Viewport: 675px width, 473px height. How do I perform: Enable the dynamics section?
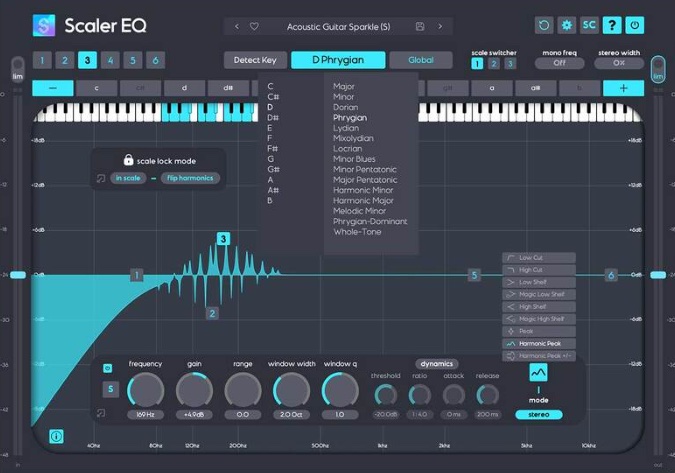[x=437, y=364]
